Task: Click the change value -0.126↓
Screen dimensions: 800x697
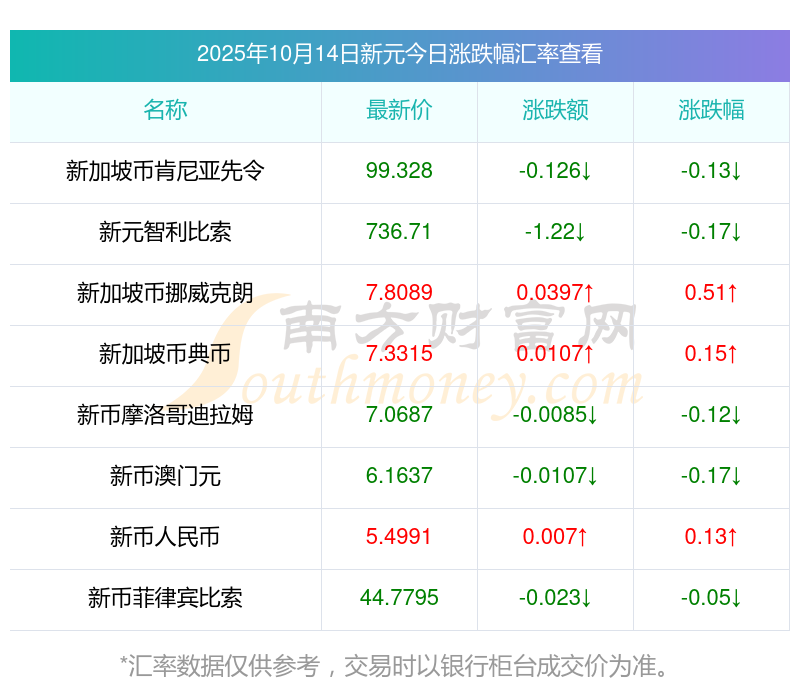Action: pyautogui.click(x=555, y=171)
